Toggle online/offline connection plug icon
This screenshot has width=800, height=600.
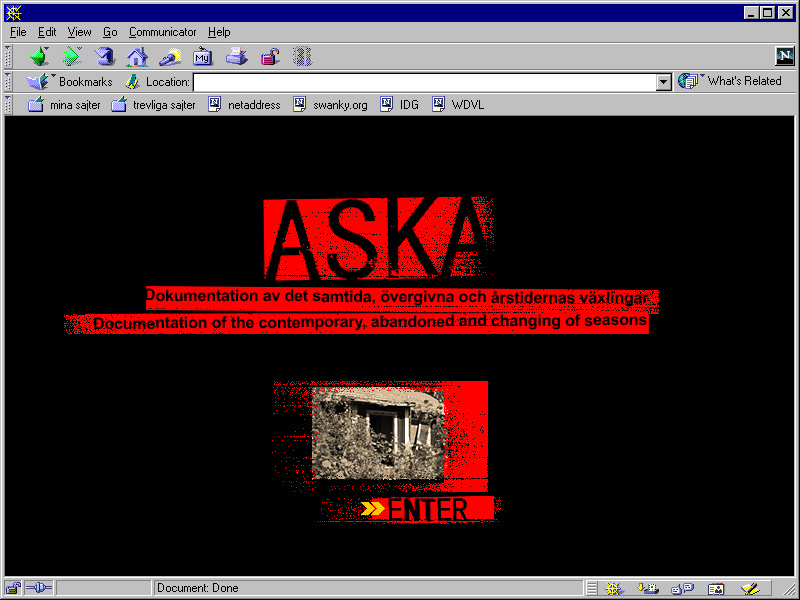[39, 588]
